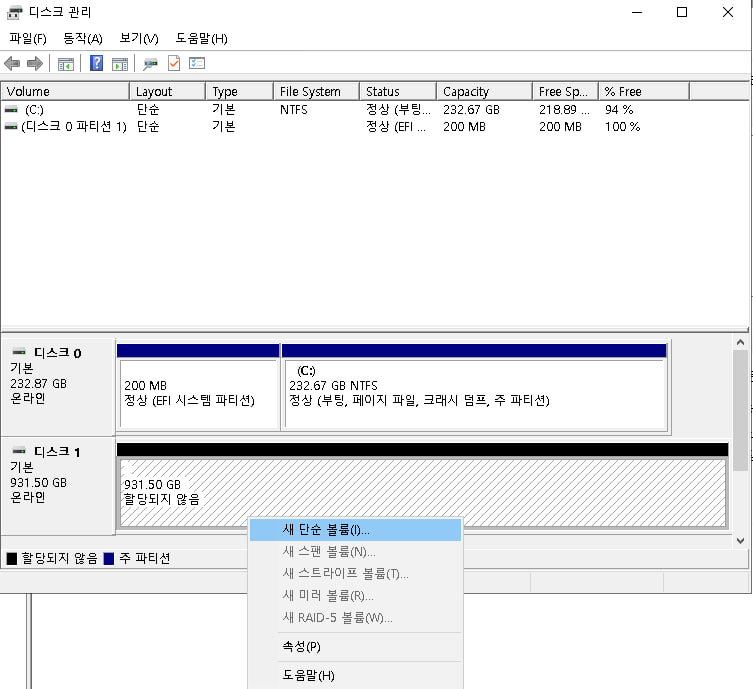Screen dimensions: 753x689
Task: Sort by the Capacity column header
Action: tap(466, 91)
